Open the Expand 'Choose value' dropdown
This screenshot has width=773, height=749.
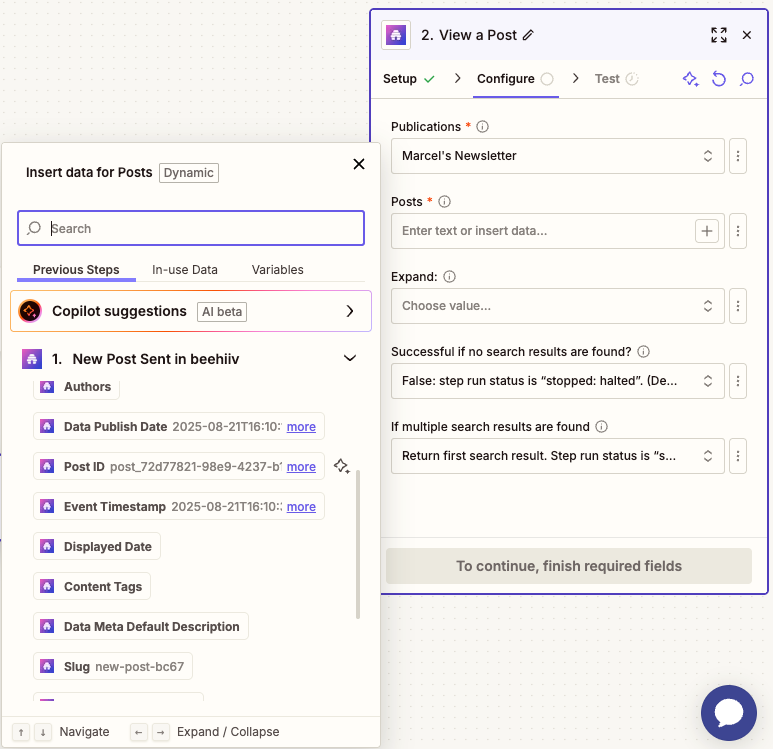557,306
